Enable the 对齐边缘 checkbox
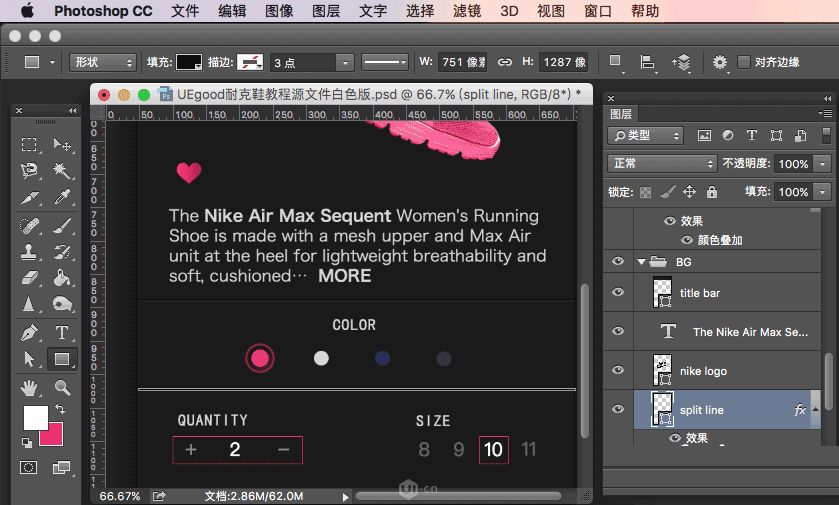The height and width of the screenshot is (505, 839). tap(744, 62)
